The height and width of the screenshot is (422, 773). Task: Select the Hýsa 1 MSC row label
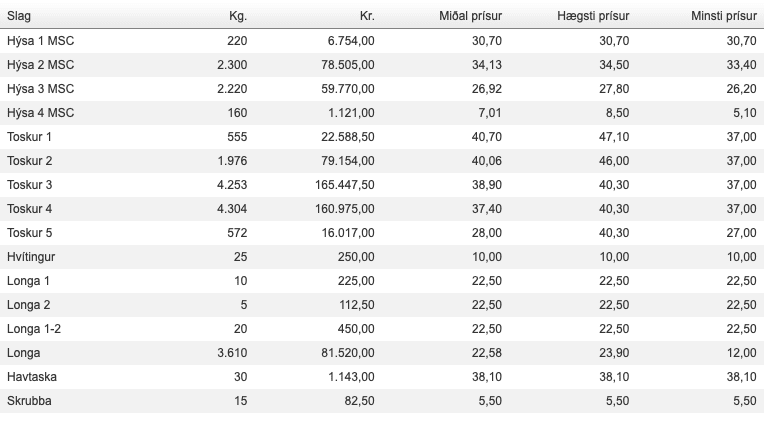click(x=41, y=40)
